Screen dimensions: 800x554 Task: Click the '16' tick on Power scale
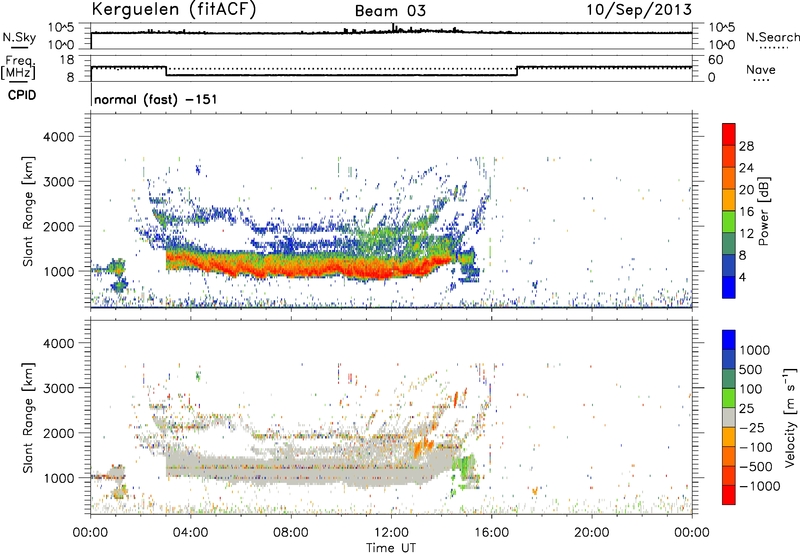[746, 212]
